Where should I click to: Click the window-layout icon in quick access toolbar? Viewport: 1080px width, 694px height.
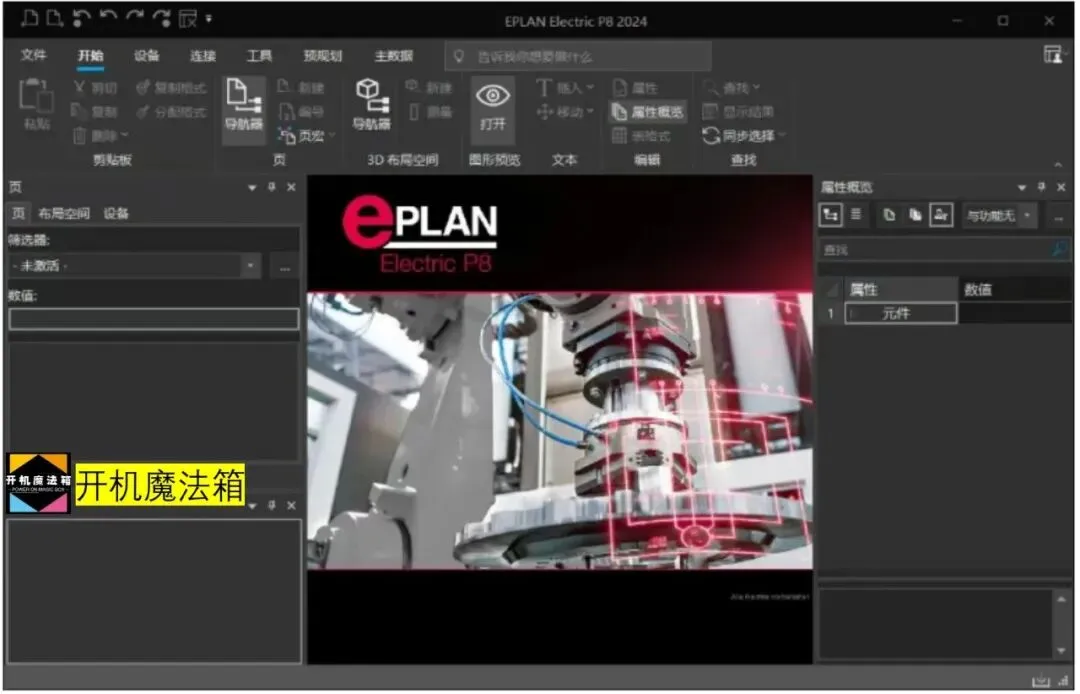189,19
